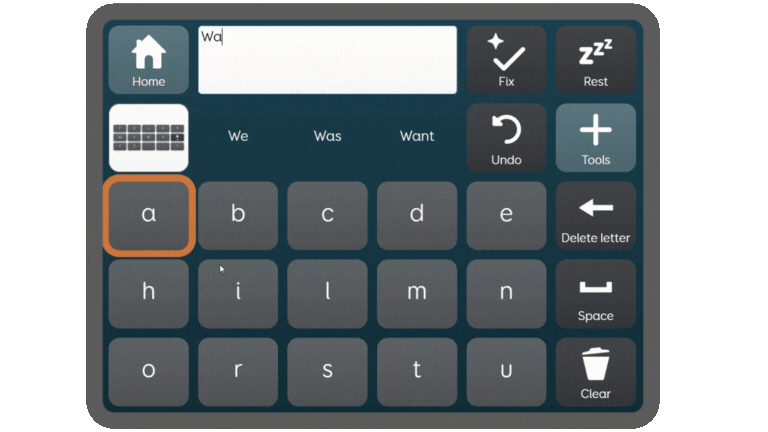The image size is (768, 432).
Task: Tap the letter "o" key
Action: pos(148,372)
